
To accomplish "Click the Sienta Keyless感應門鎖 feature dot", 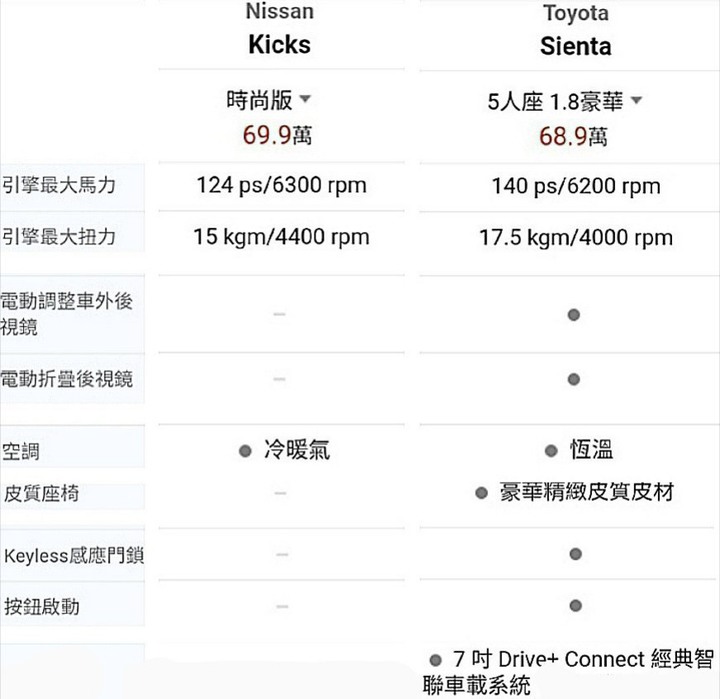I will (x=575, y=554).
